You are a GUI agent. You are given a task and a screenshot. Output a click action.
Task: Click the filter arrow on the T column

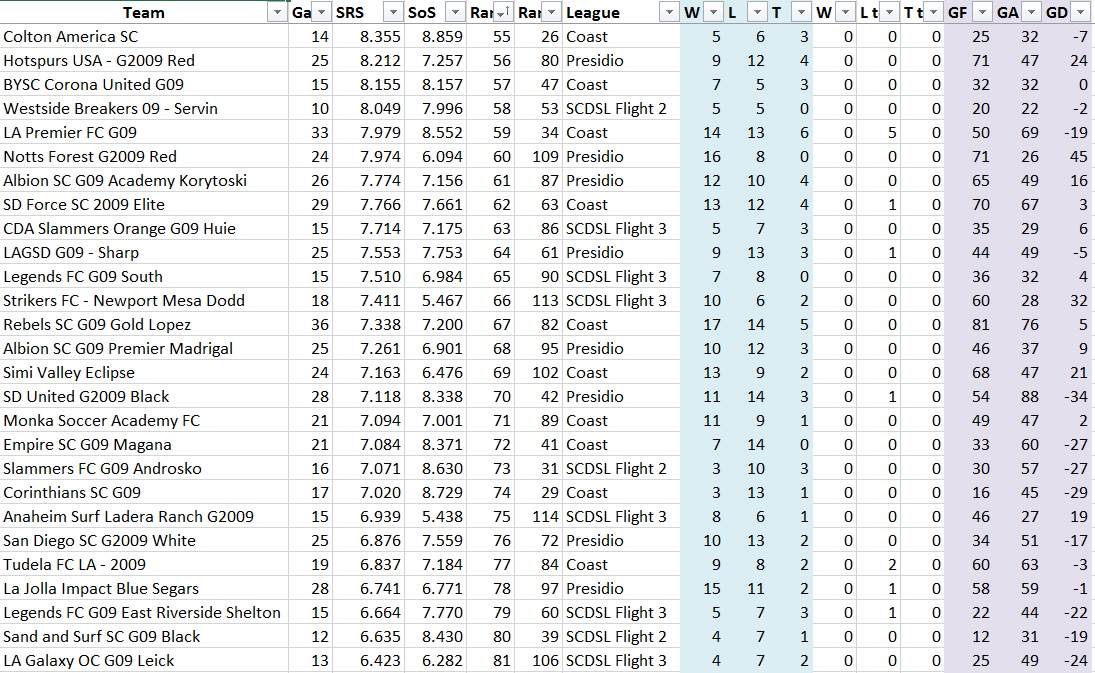(800, 12)
